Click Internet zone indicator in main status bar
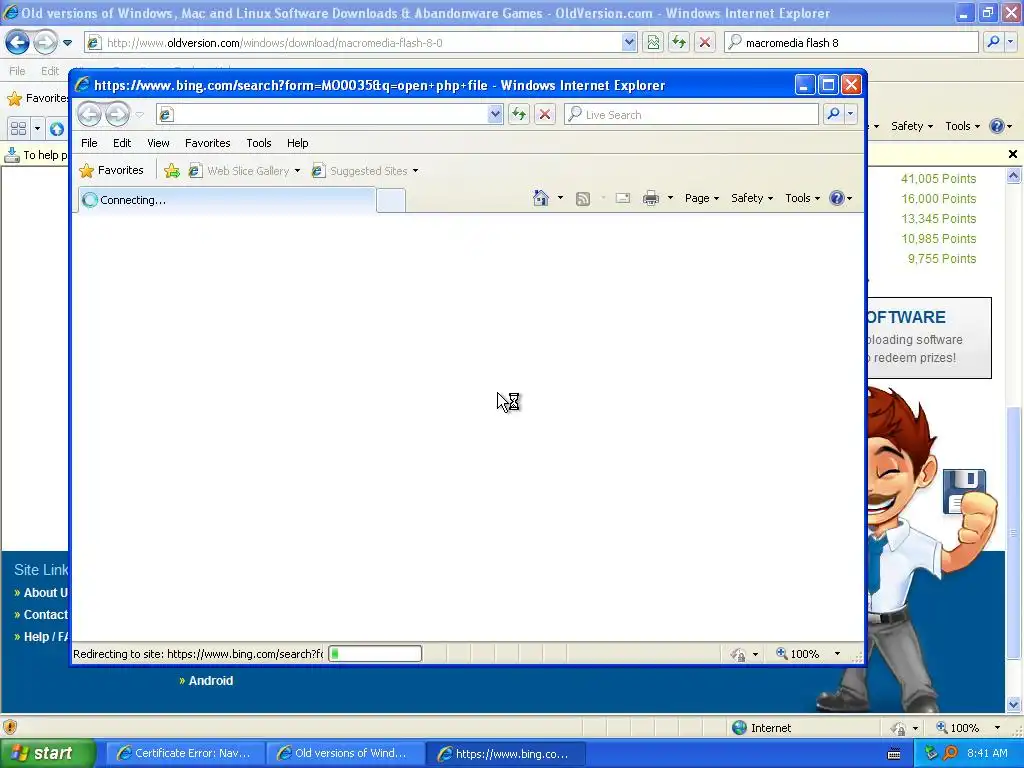 761,728
